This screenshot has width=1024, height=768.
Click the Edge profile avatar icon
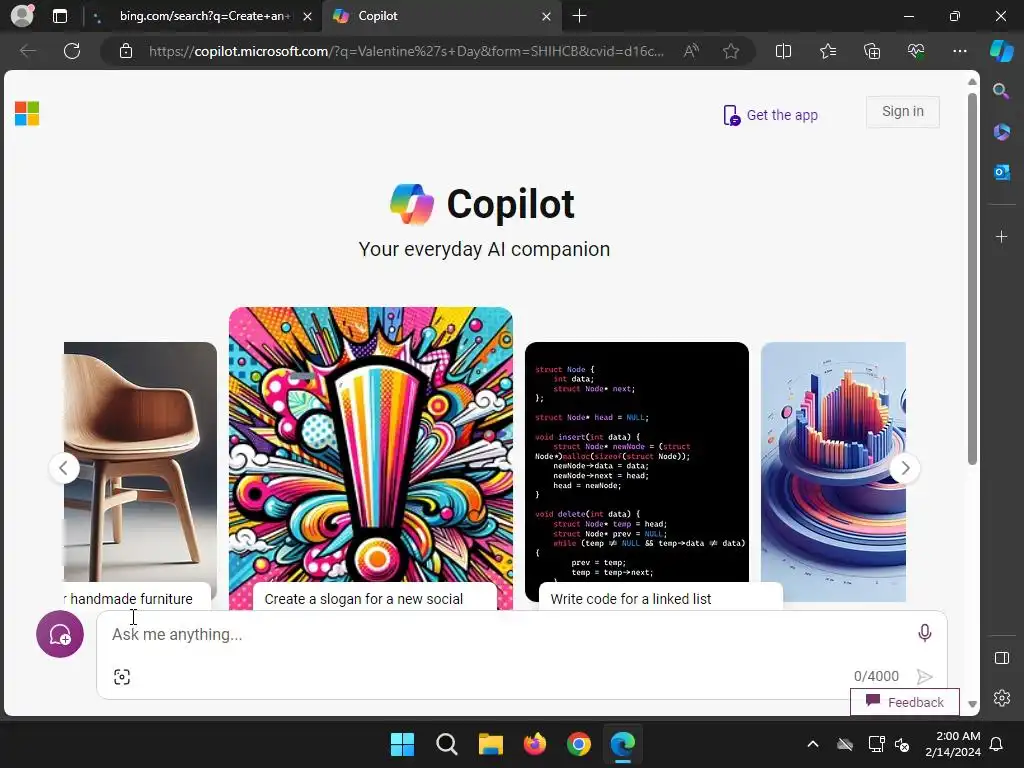point(22,16)
